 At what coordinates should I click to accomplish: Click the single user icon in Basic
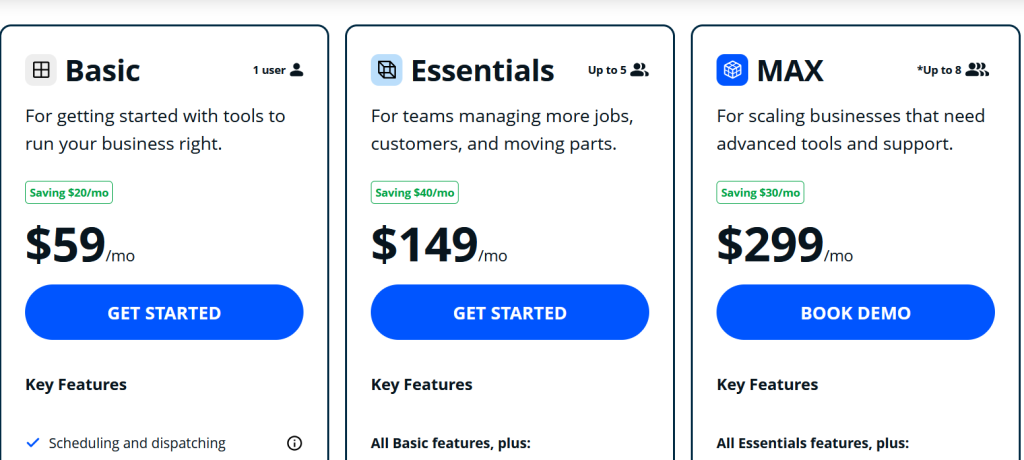tap(296, 70)
